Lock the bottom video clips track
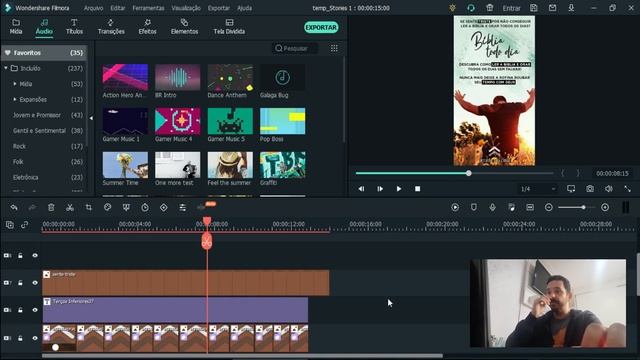Viewport: 640px width, 360px height. pos(20,338)
